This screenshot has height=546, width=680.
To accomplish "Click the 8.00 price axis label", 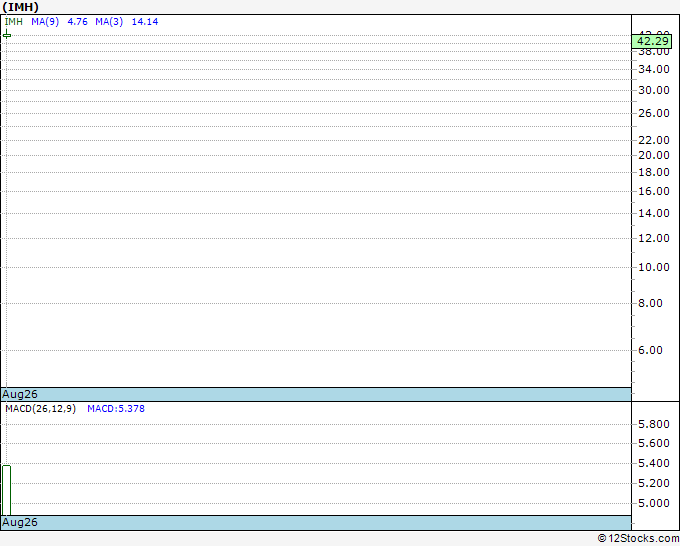I will (x=650, y=303).
